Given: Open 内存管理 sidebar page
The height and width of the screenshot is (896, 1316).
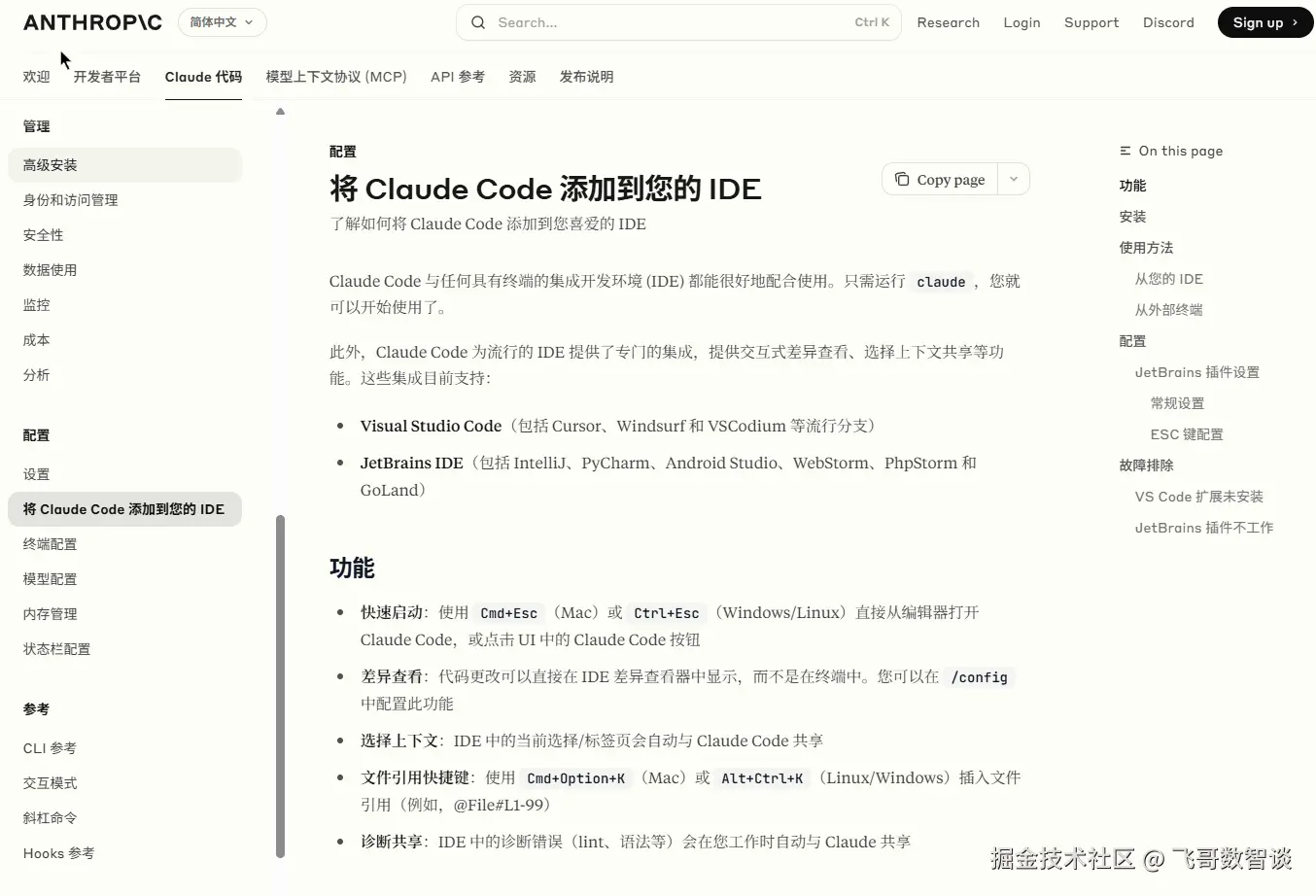Looking at the screenshot, I should [124, 614].
